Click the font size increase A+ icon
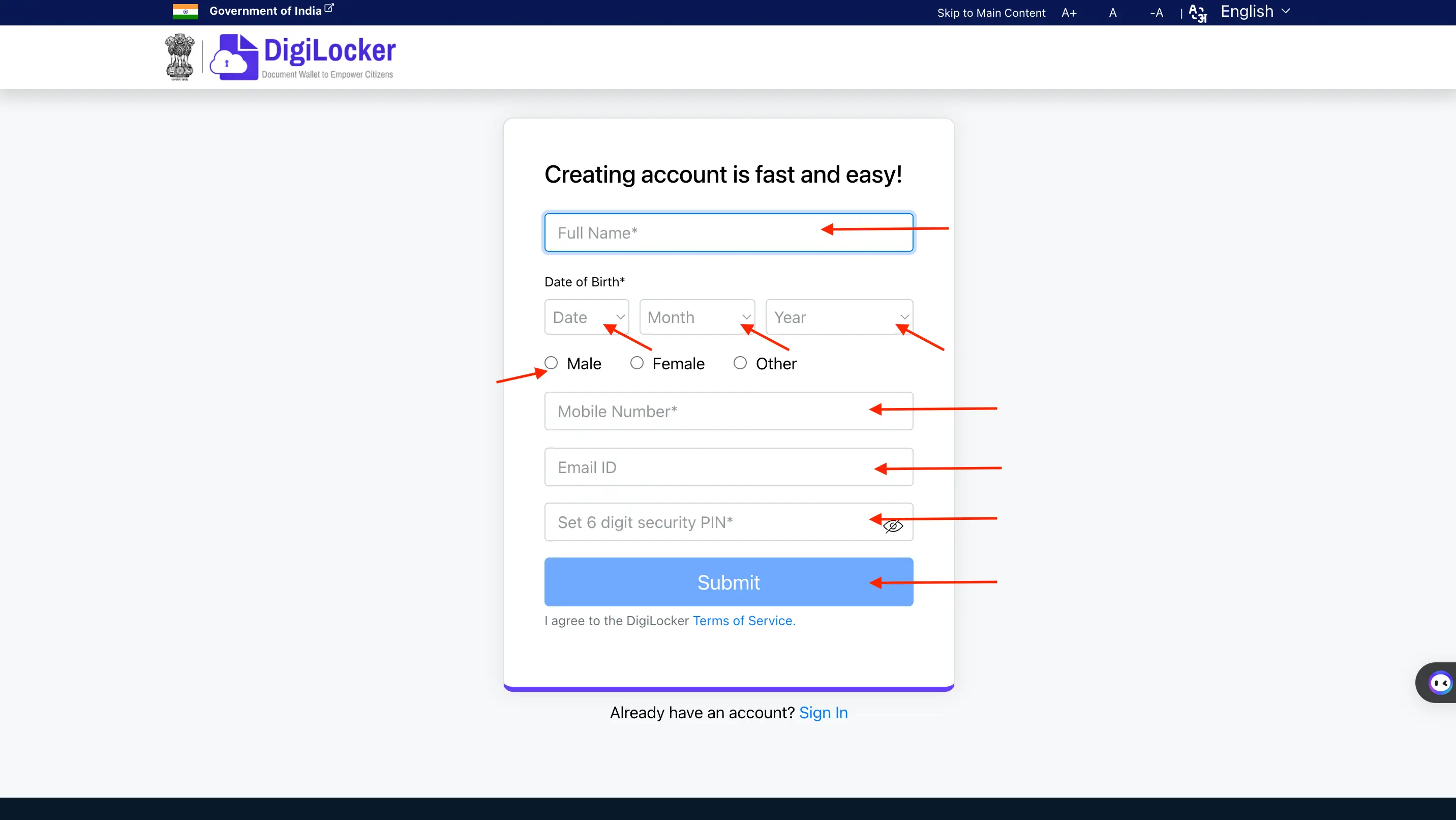Screen dimensions: 1456x820 point(1069,12)
